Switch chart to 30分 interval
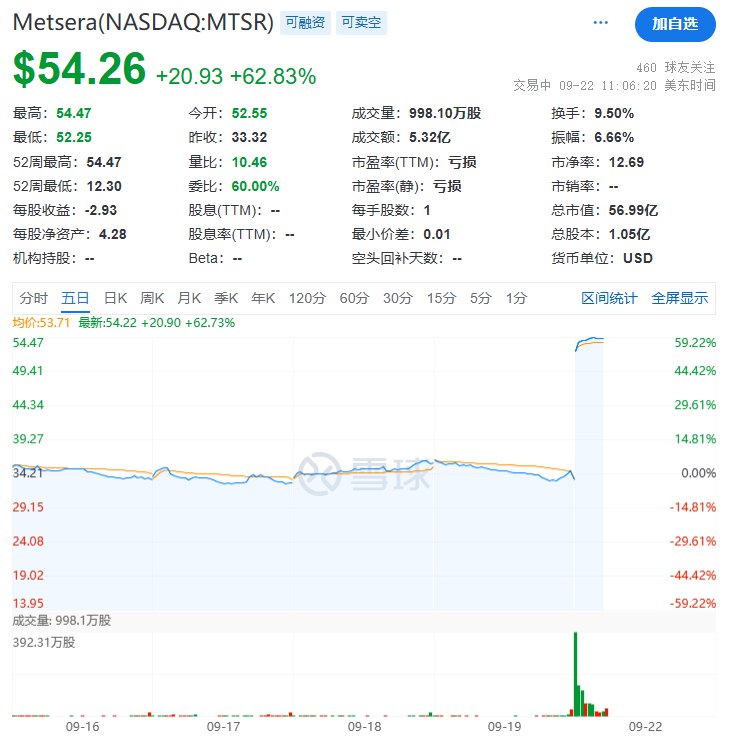Image resolution: width=744 pixels, height=755 pixels. point(398,299)
